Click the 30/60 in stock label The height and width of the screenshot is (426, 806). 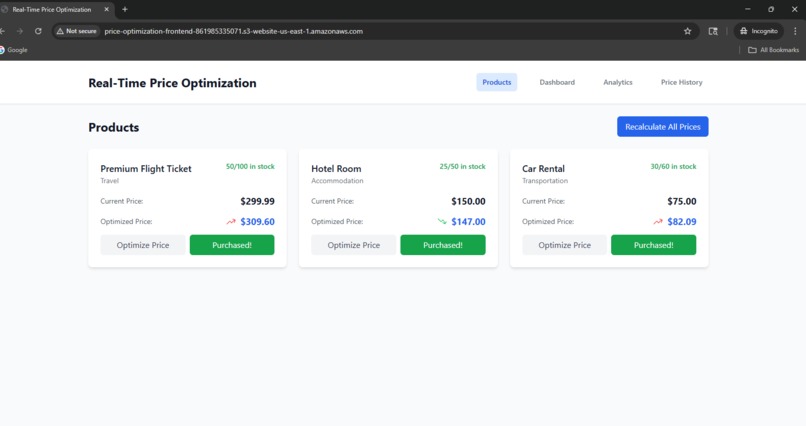673,166
